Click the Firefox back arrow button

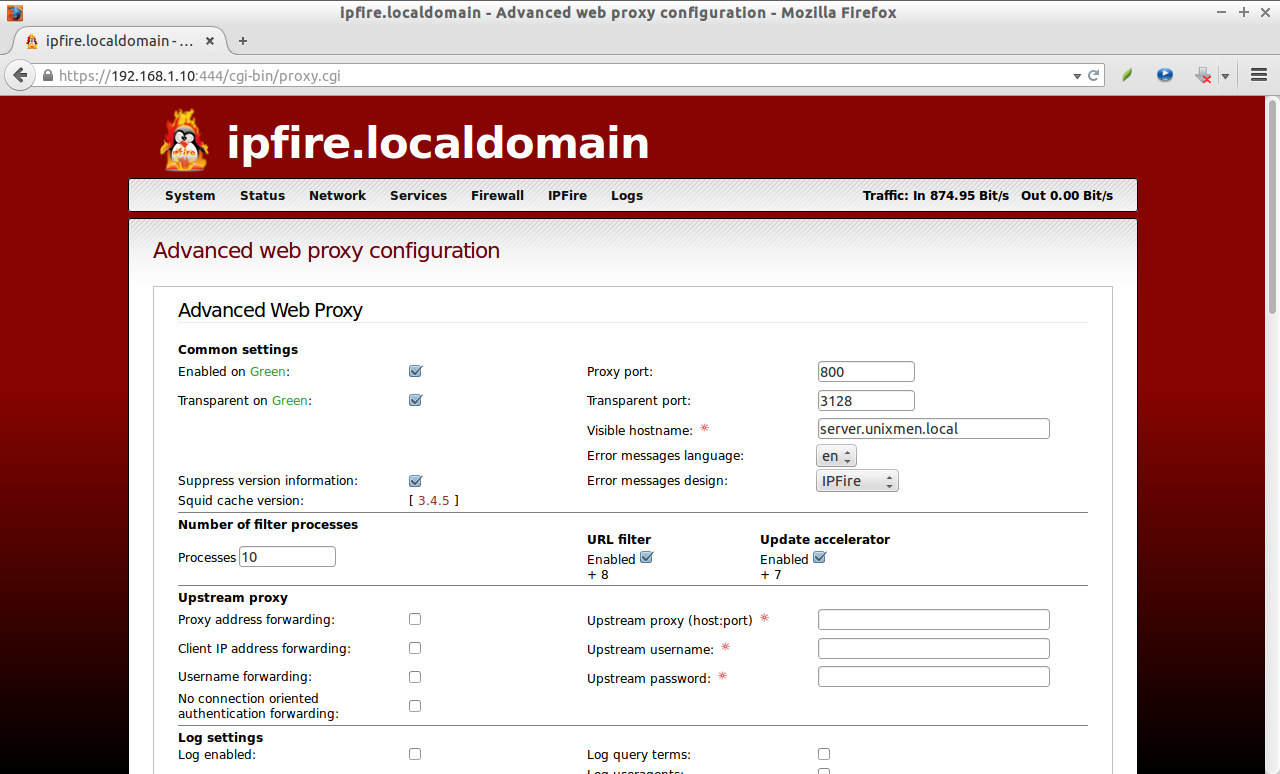click(19, 75)
